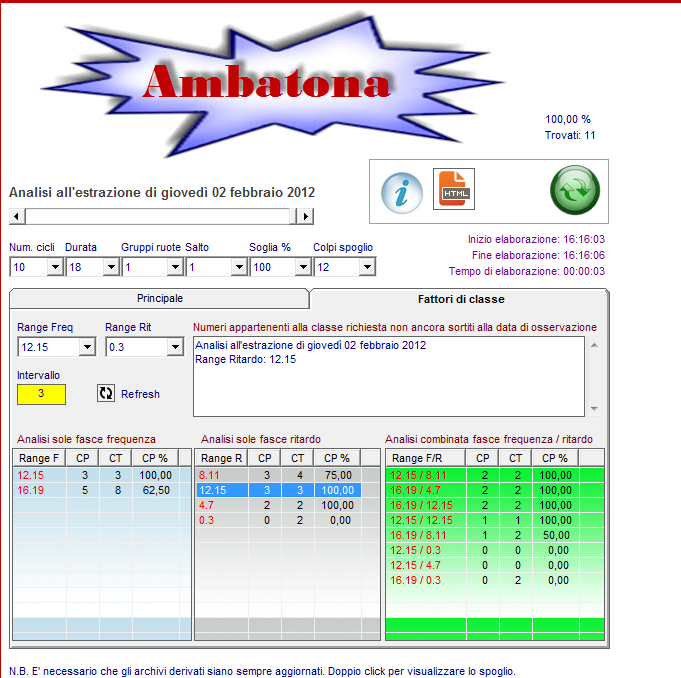Viewport: 681px width, 678px height.
Task: Click the date scrollbar right arrow
Action: pos(306,216)
